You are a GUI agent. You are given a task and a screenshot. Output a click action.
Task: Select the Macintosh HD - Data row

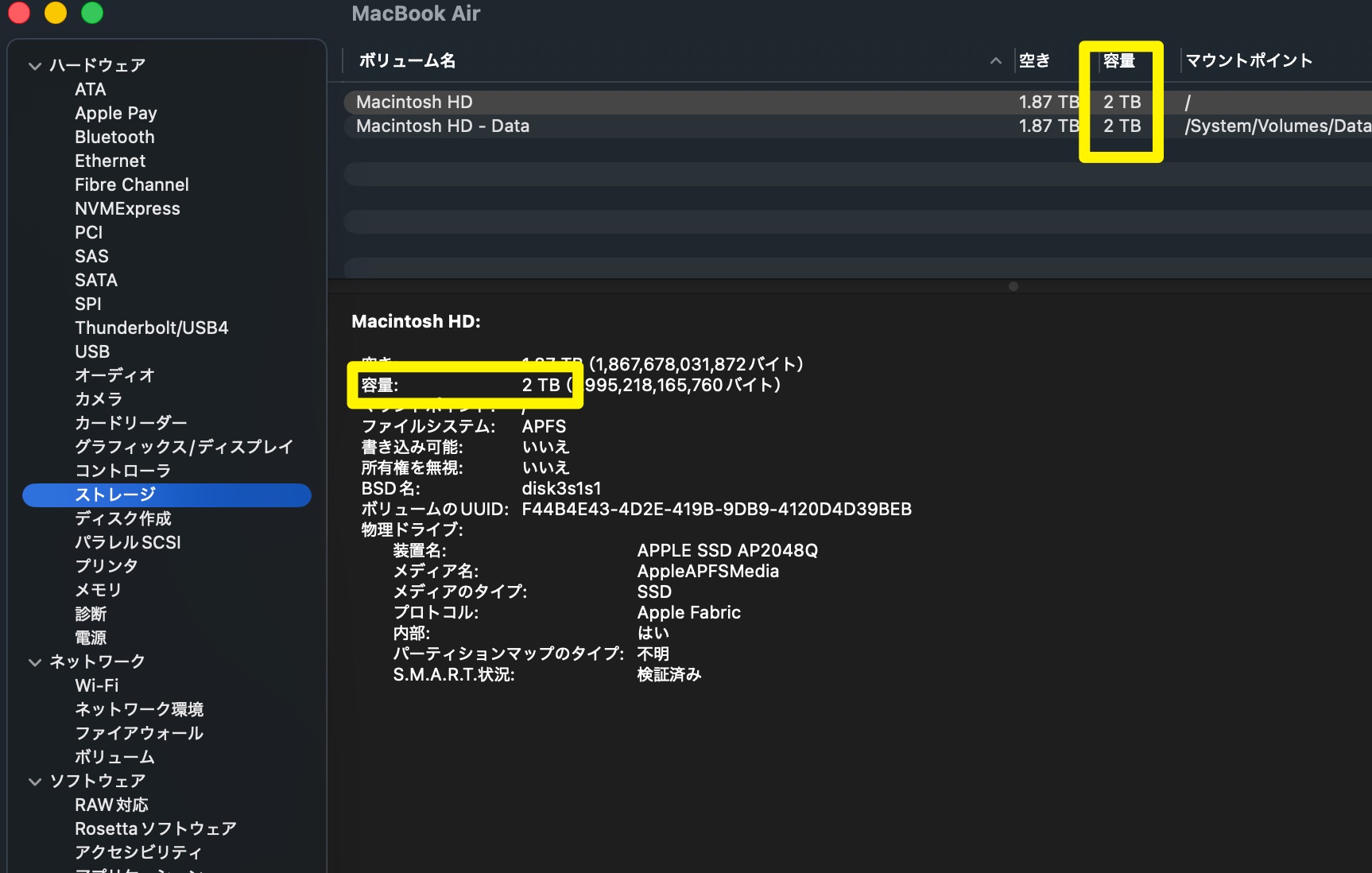[676, 126]
